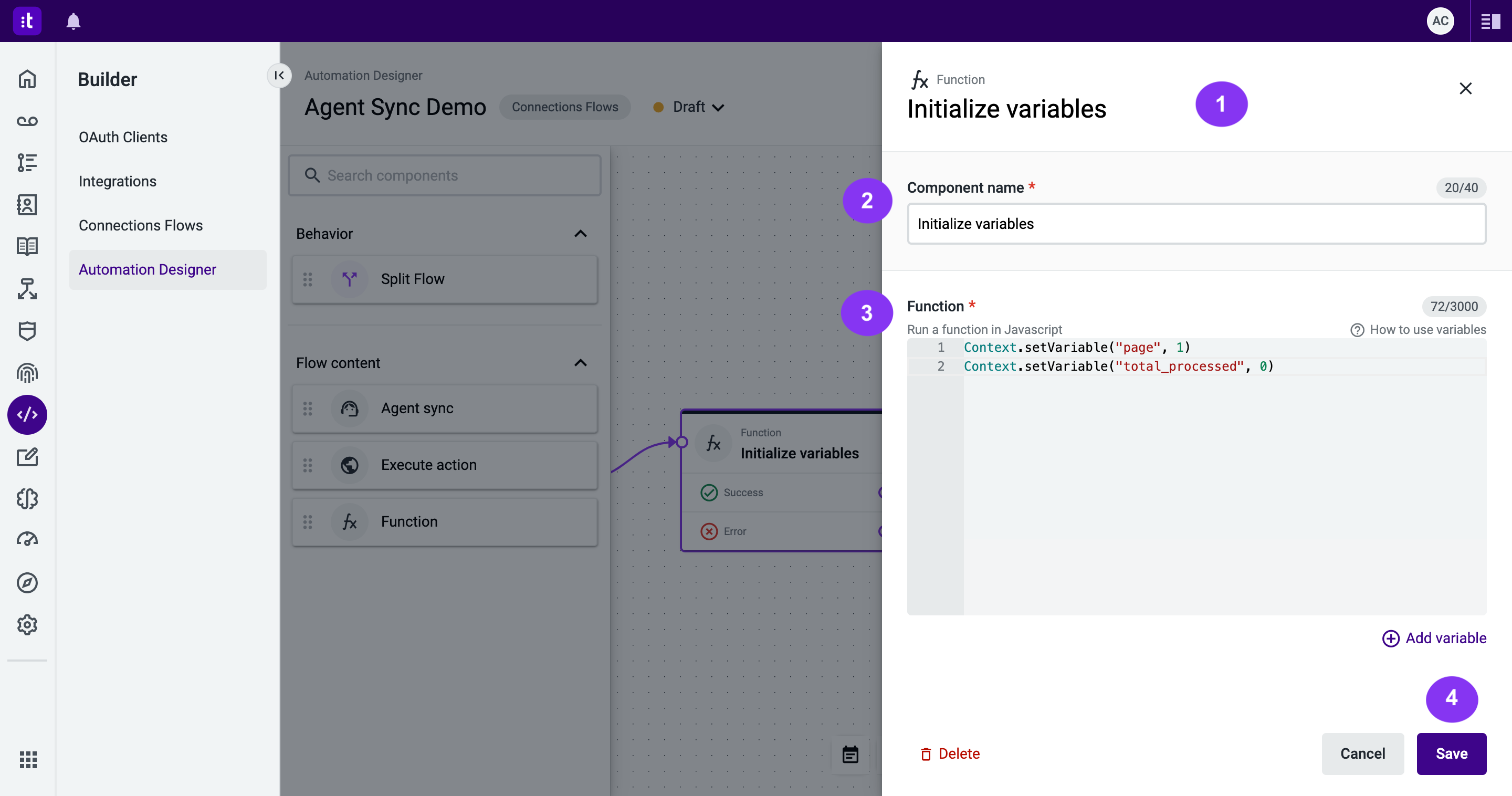Screen dimensions: 1512x796
Task: Select the Split Flow component icon
Action: [350, 279]
